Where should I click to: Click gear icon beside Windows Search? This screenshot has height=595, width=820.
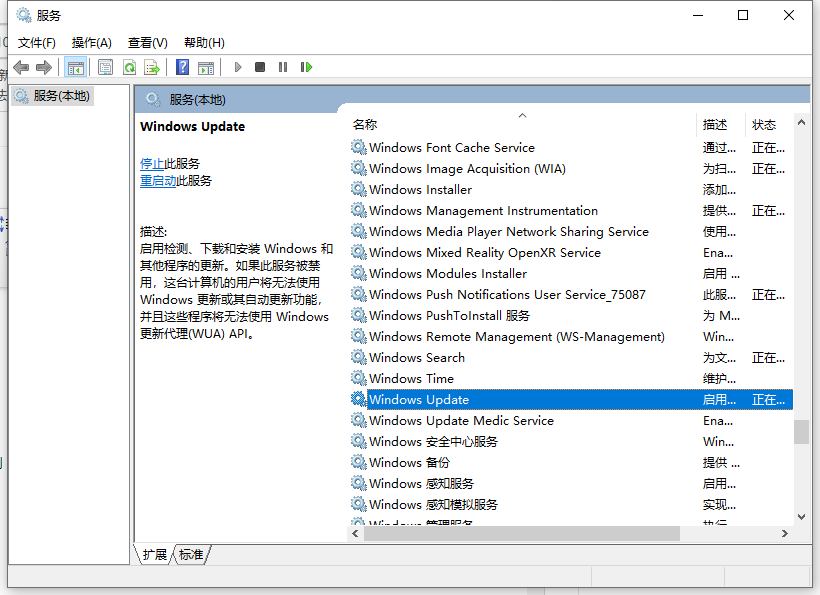pyautogui.click(x=358, y=357)
